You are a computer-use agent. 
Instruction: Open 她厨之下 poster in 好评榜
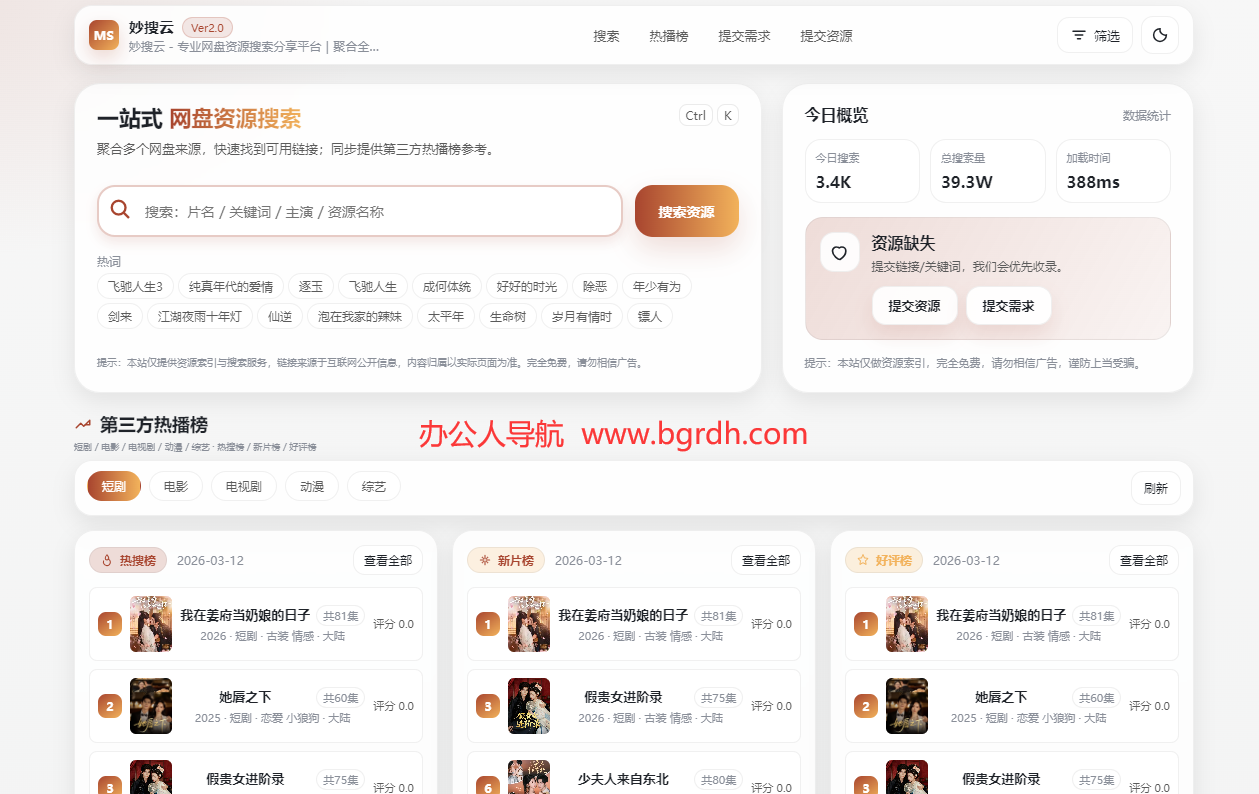[907, 706]
